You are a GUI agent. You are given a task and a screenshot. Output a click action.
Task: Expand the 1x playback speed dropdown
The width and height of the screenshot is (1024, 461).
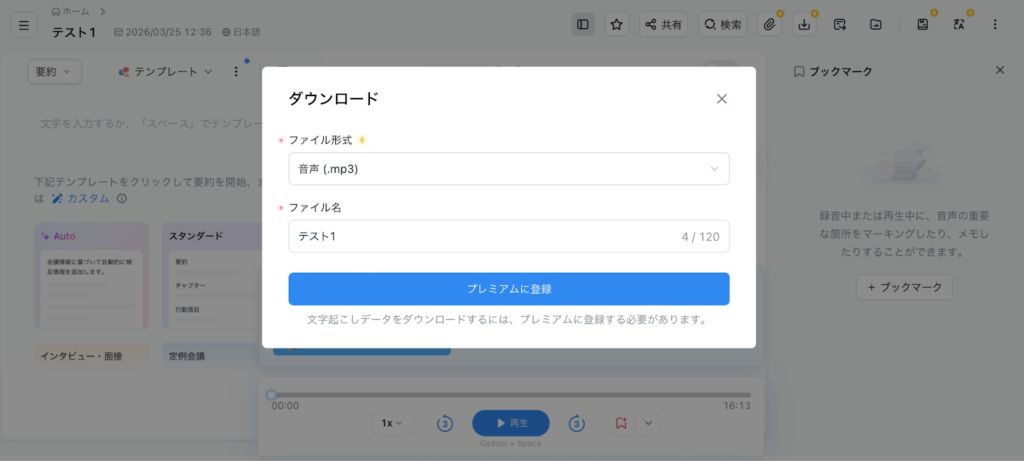[x=391, y=423]
